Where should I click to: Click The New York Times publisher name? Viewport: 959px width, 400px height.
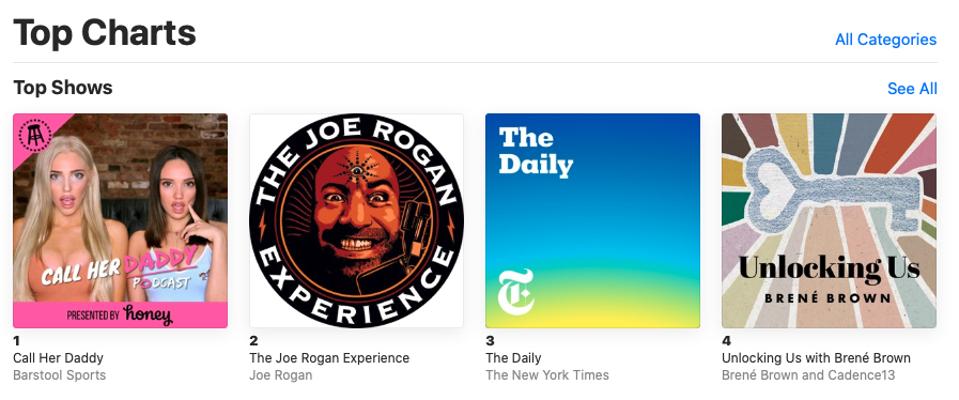point(547,375)
